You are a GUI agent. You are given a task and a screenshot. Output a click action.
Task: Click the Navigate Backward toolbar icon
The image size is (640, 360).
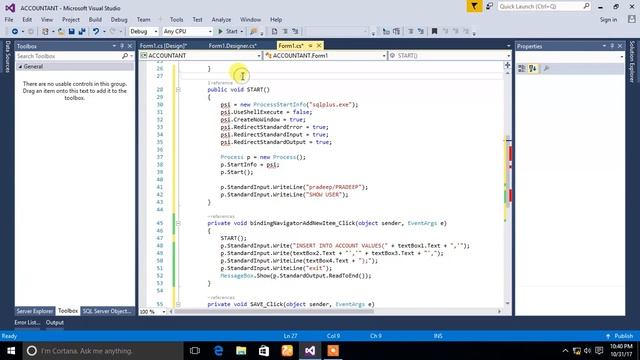coord(15,31)
